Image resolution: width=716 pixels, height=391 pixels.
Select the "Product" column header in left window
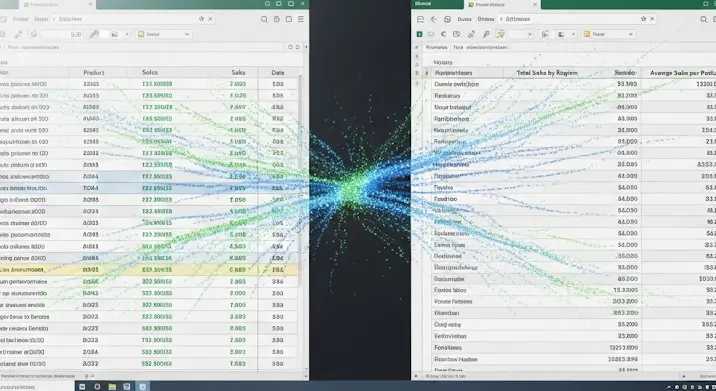(94, 72)
